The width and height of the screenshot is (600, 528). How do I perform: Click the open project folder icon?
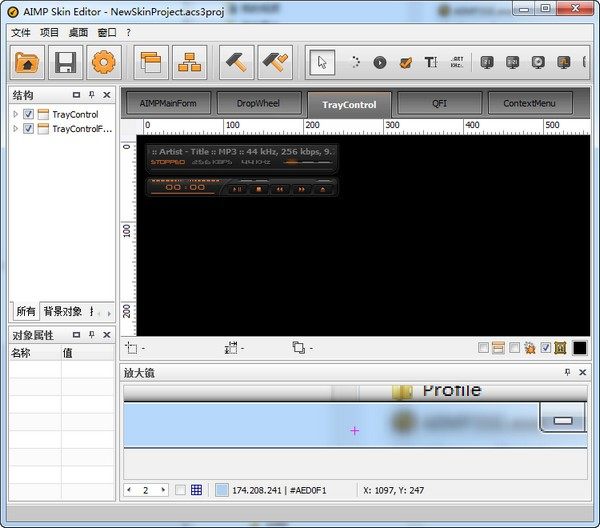27,63
